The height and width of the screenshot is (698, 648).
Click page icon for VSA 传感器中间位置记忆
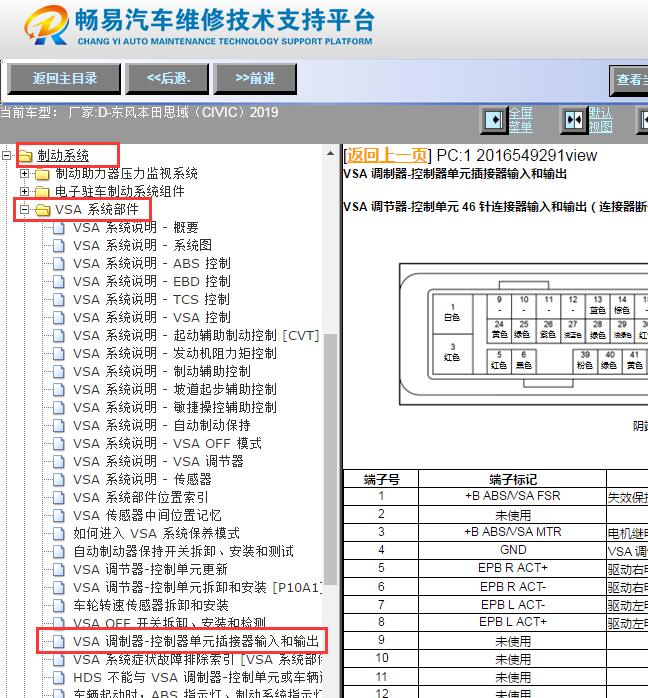pos(58,515)
